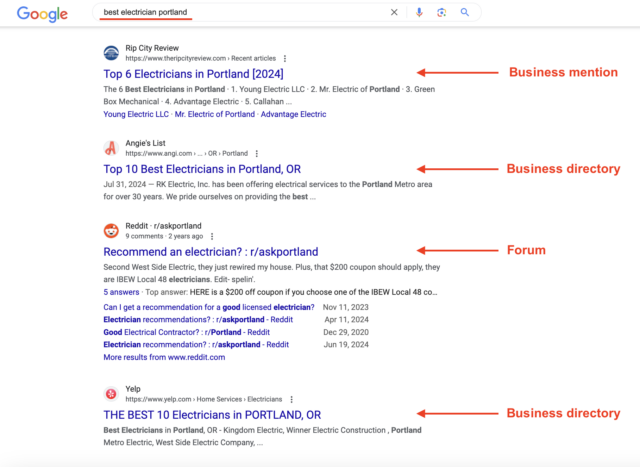This screenshot has width=640, height=467.
Task: Open Mr. Electric of Portland sitelink
Action: 215,114
